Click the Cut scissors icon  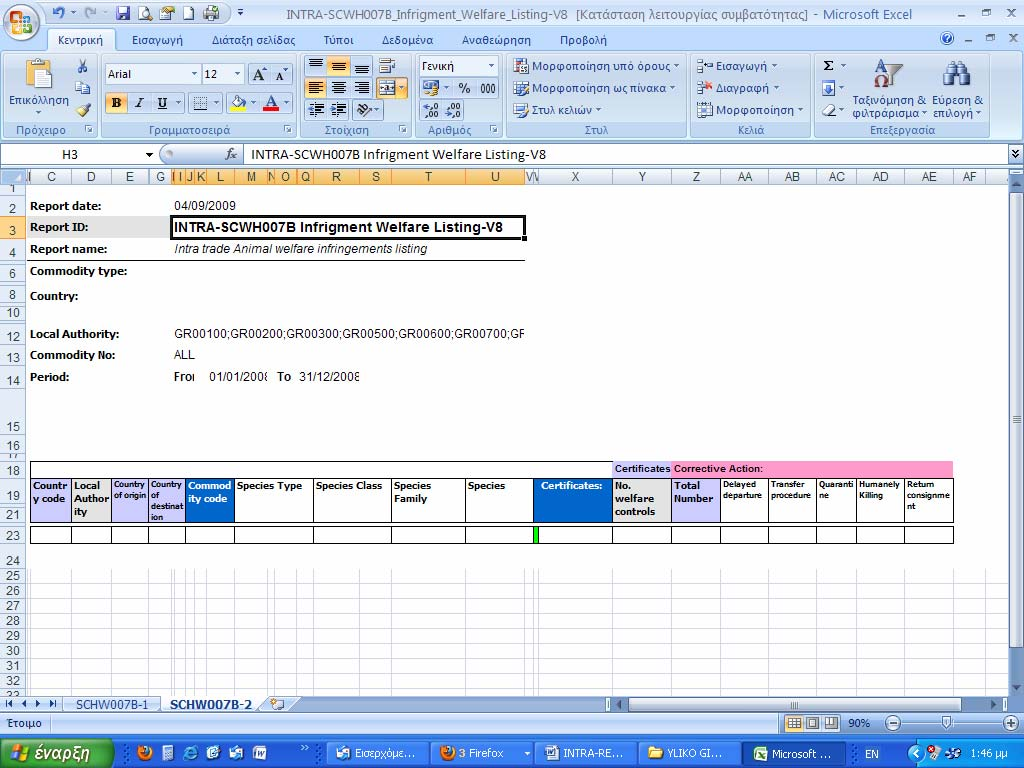82,66
